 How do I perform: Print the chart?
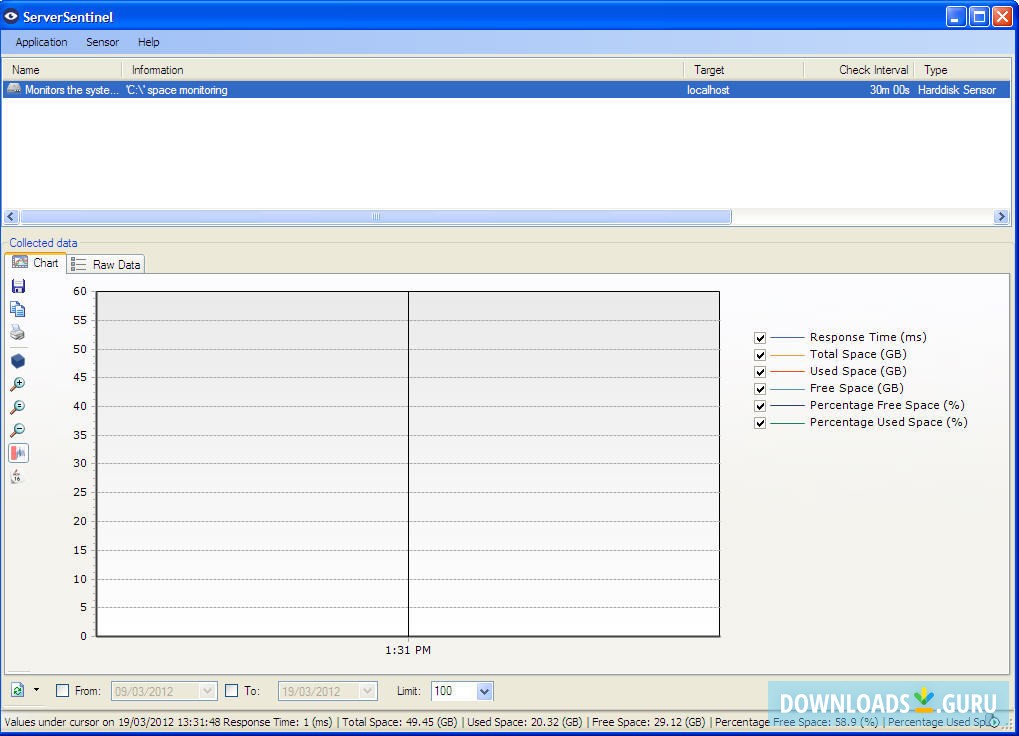18,333
